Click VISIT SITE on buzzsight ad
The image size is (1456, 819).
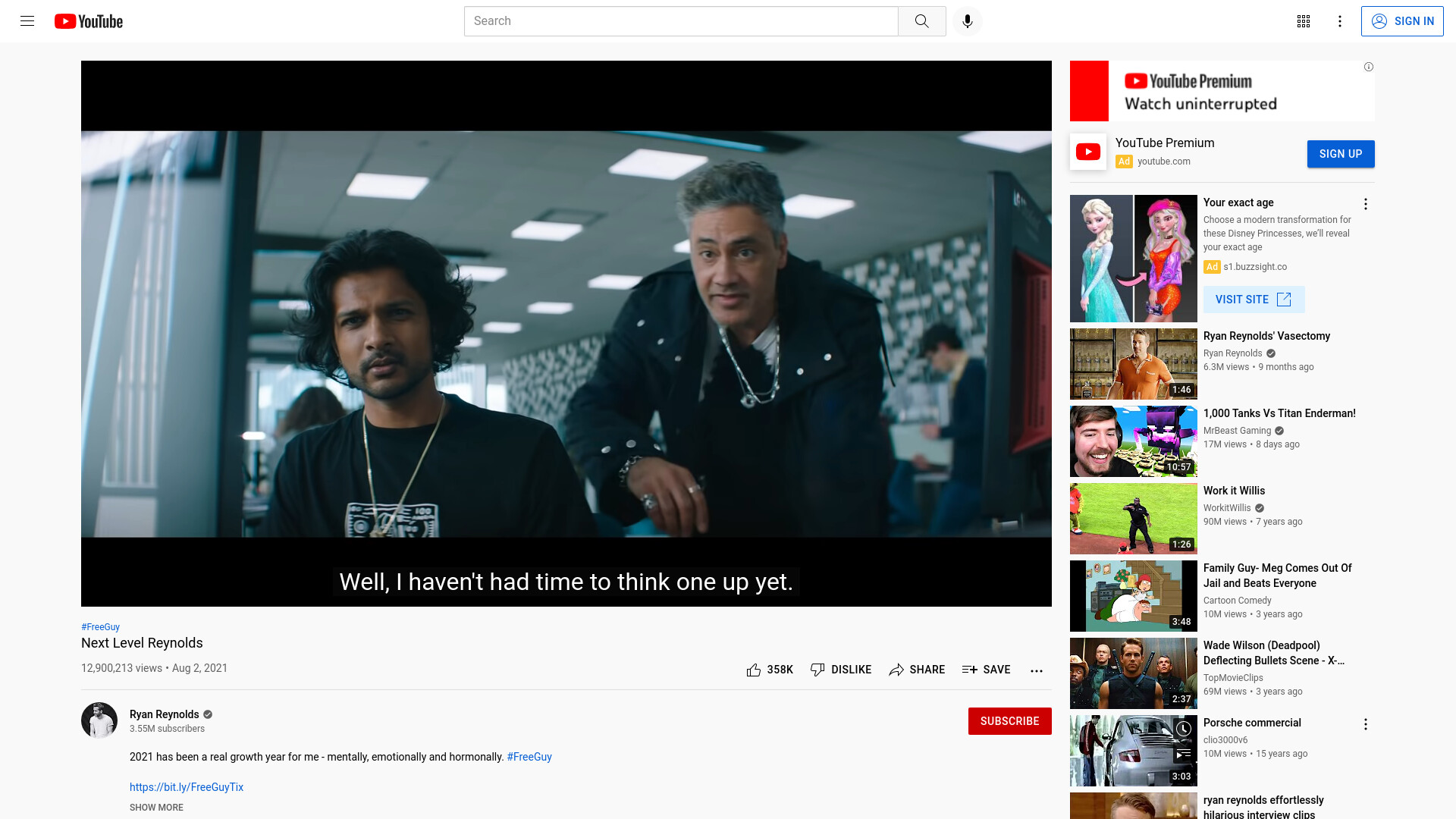click(x=1254, y=300)
